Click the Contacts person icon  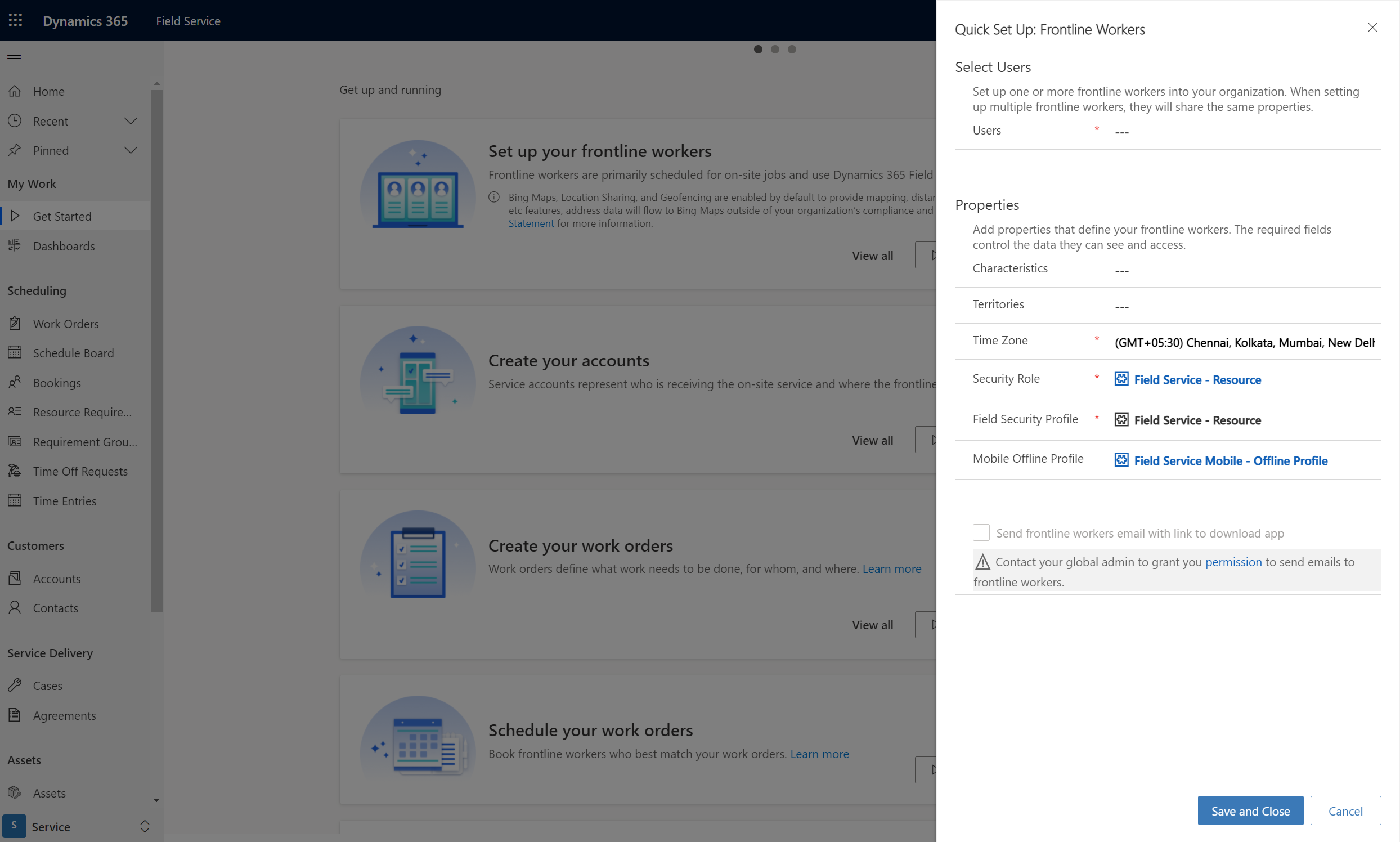point(15,608)
